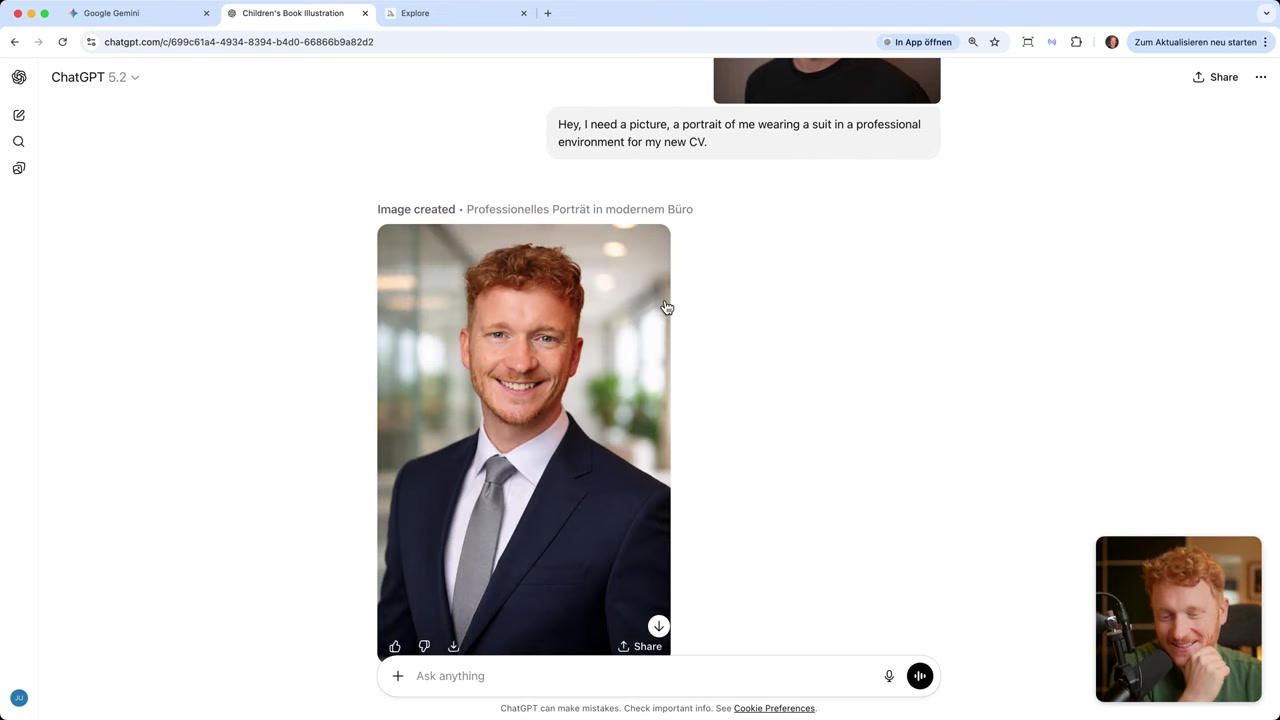This screenshot has width=1280, height=720.
Task: Open a new browser tab
Action: pos(547,13)
